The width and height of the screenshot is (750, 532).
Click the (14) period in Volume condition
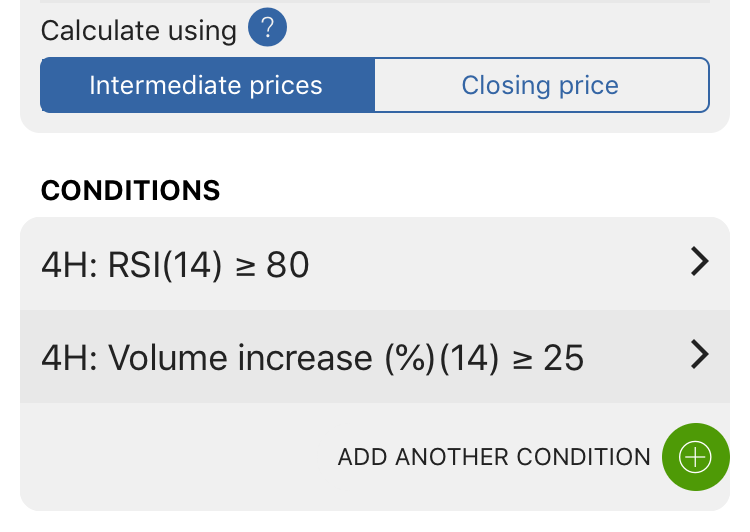(x=469, y=358)
